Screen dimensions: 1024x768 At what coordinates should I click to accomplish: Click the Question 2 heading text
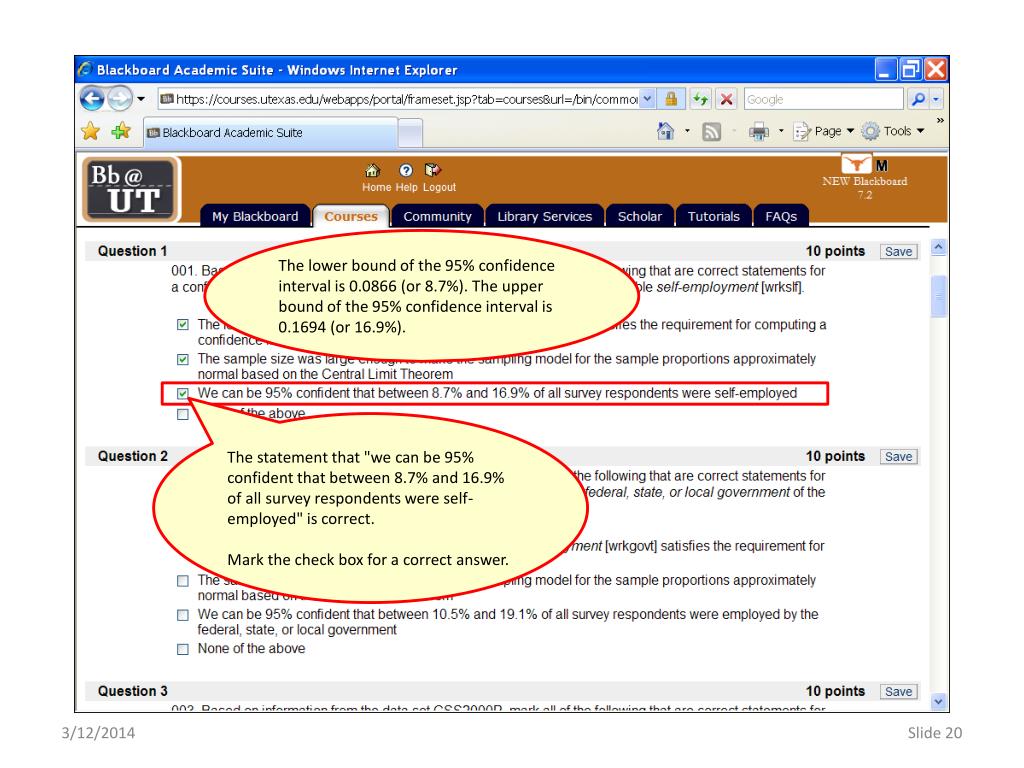133,456
